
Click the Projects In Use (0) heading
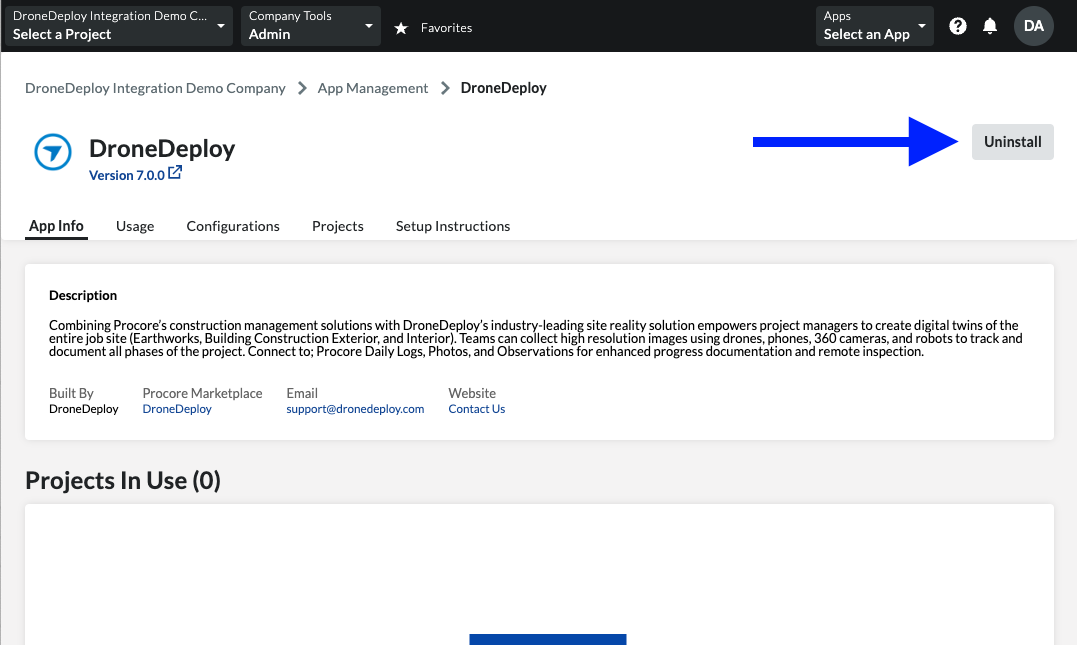pyautogui.click(x=123, y=480)
